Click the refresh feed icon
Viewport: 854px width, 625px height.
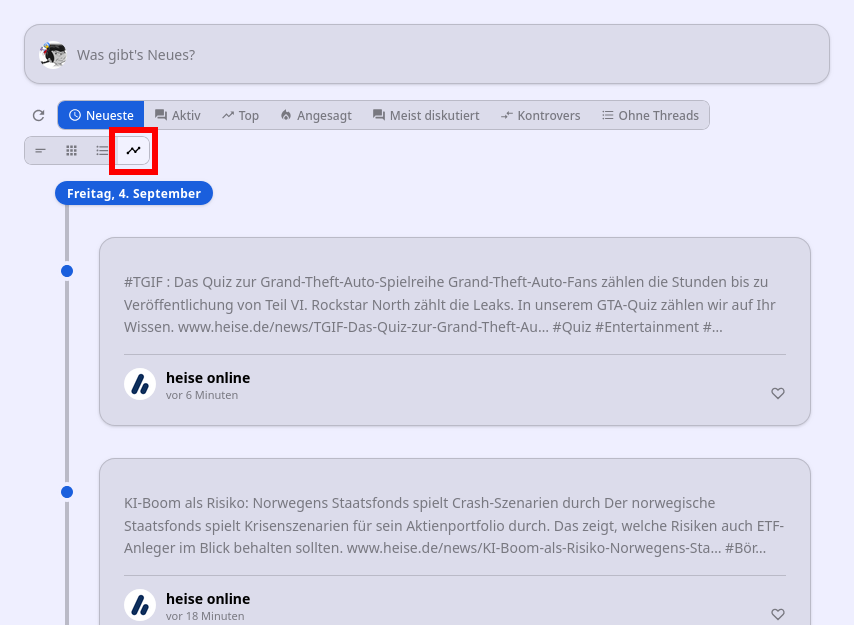tap(38, 115)
